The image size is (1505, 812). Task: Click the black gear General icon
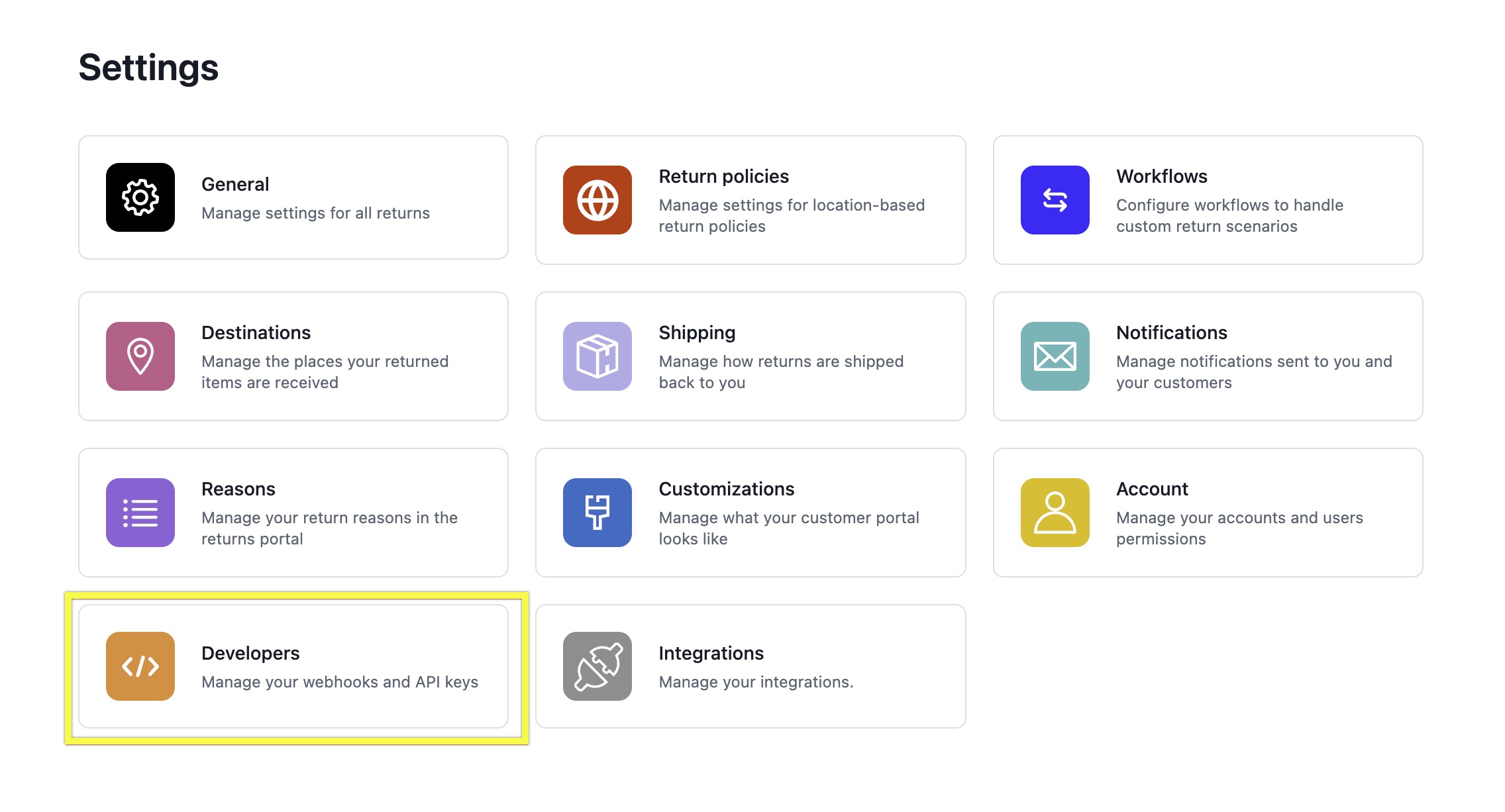point(140,197)
